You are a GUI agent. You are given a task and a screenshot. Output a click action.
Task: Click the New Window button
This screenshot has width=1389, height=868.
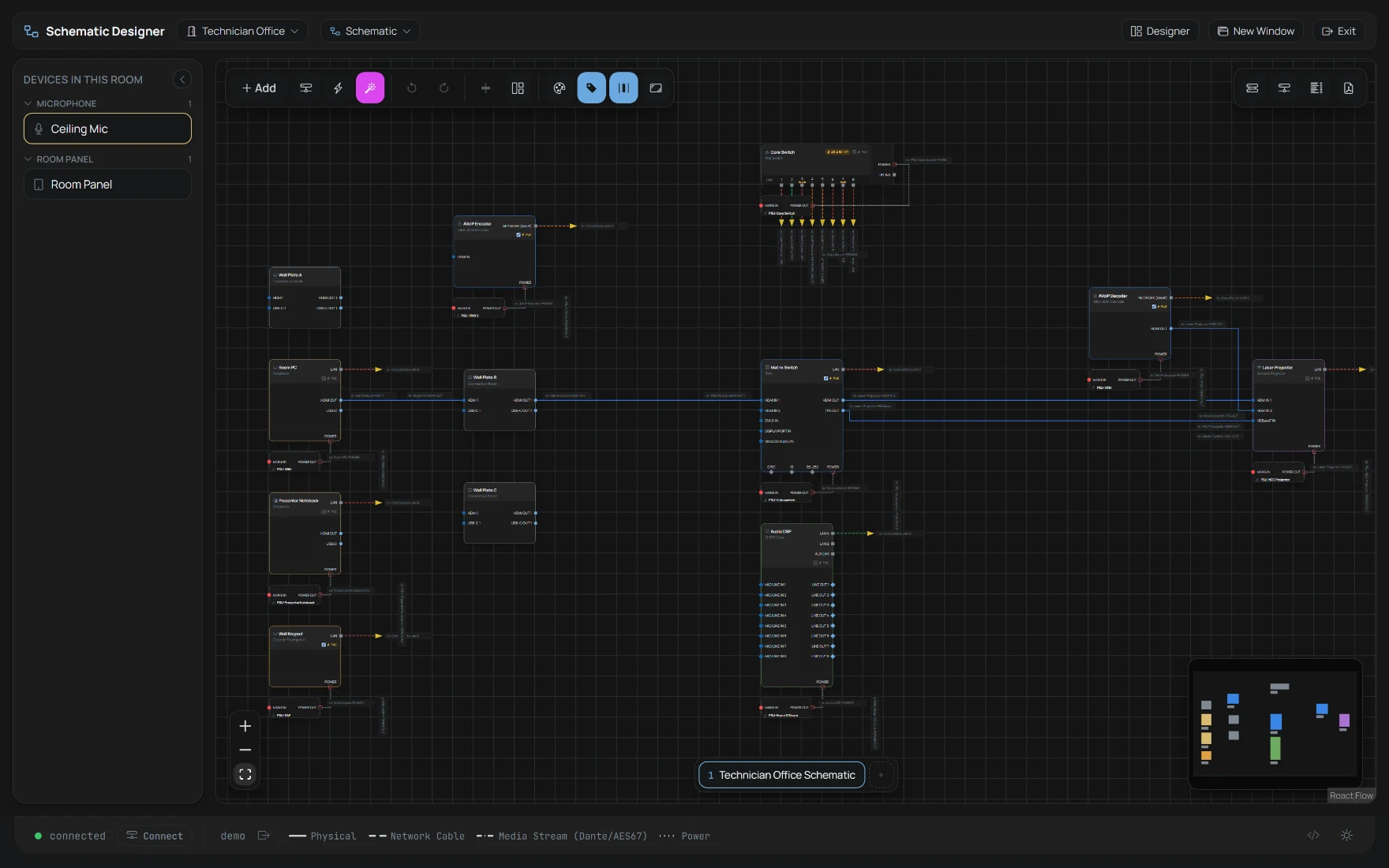coord(1256,32)
